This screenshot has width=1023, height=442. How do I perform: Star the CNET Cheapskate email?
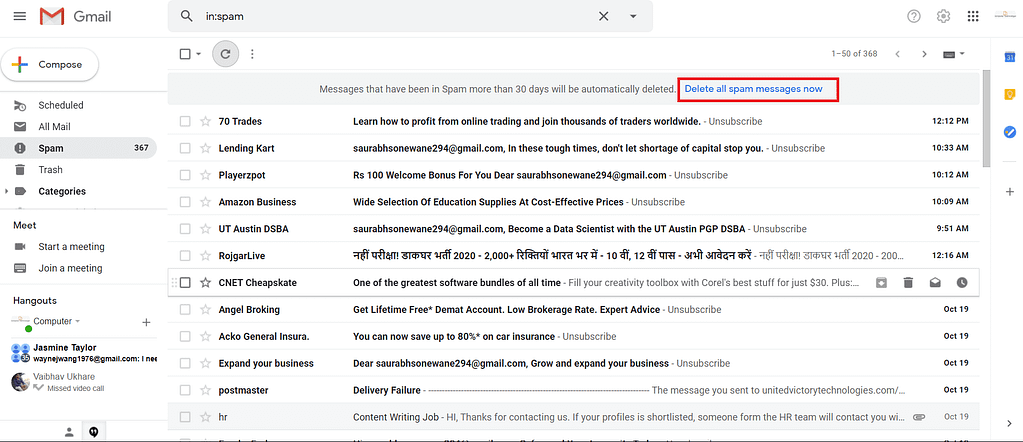point(206,283)
